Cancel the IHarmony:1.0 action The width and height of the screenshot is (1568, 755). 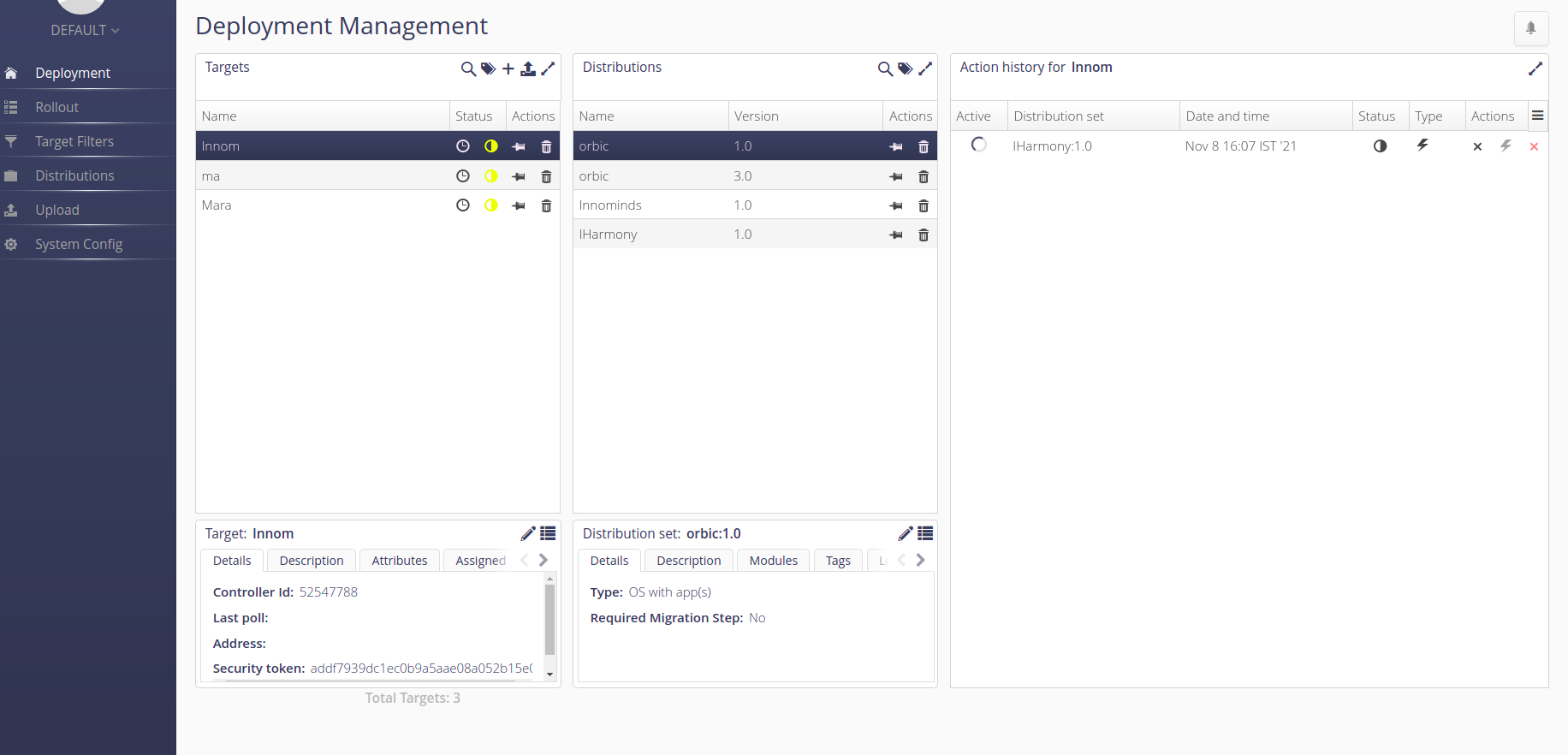click(x=1477, y=146)
